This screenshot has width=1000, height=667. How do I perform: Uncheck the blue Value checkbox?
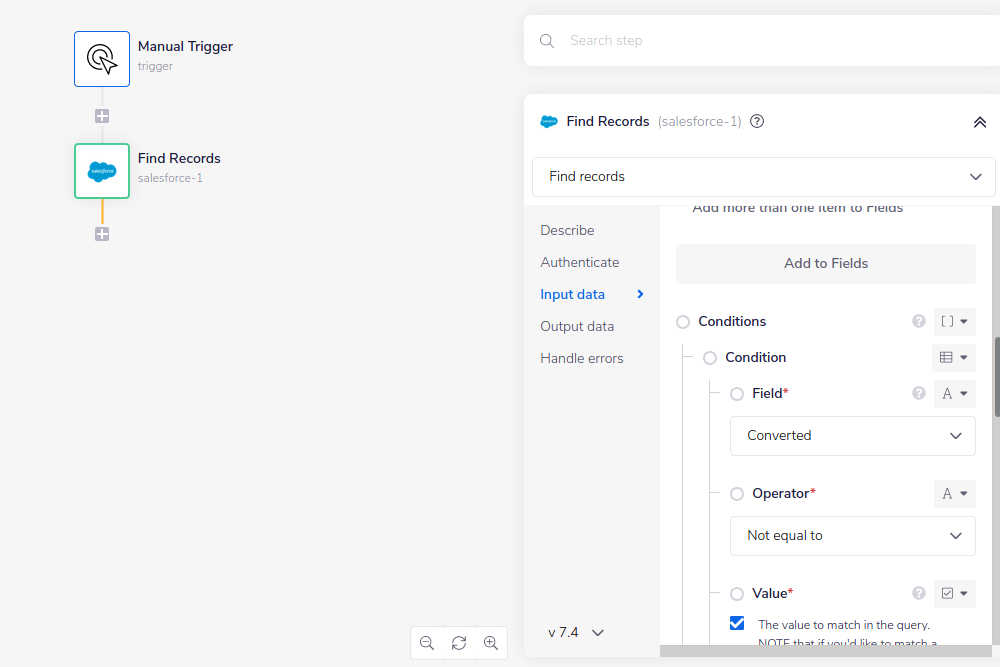tap(737, 622)
